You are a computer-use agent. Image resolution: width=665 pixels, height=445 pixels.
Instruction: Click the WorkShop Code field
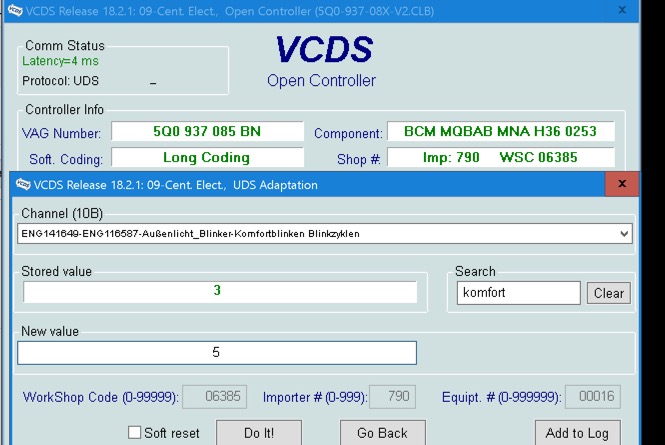tap(214, 396)
